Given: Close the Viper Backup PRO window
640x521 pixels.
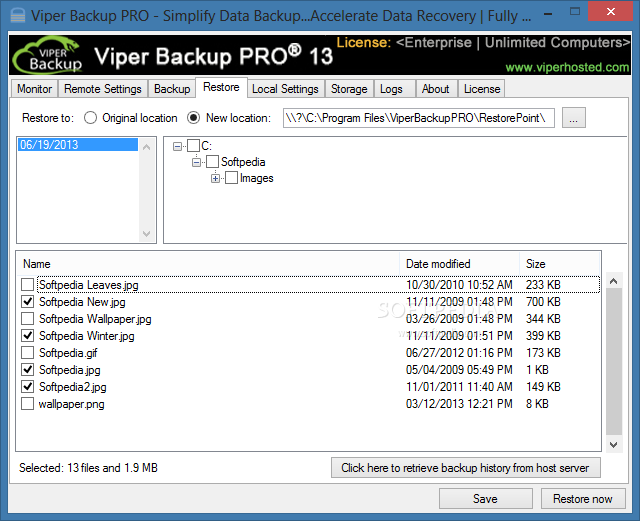Looking at the screenshot, I should [611, 12].
